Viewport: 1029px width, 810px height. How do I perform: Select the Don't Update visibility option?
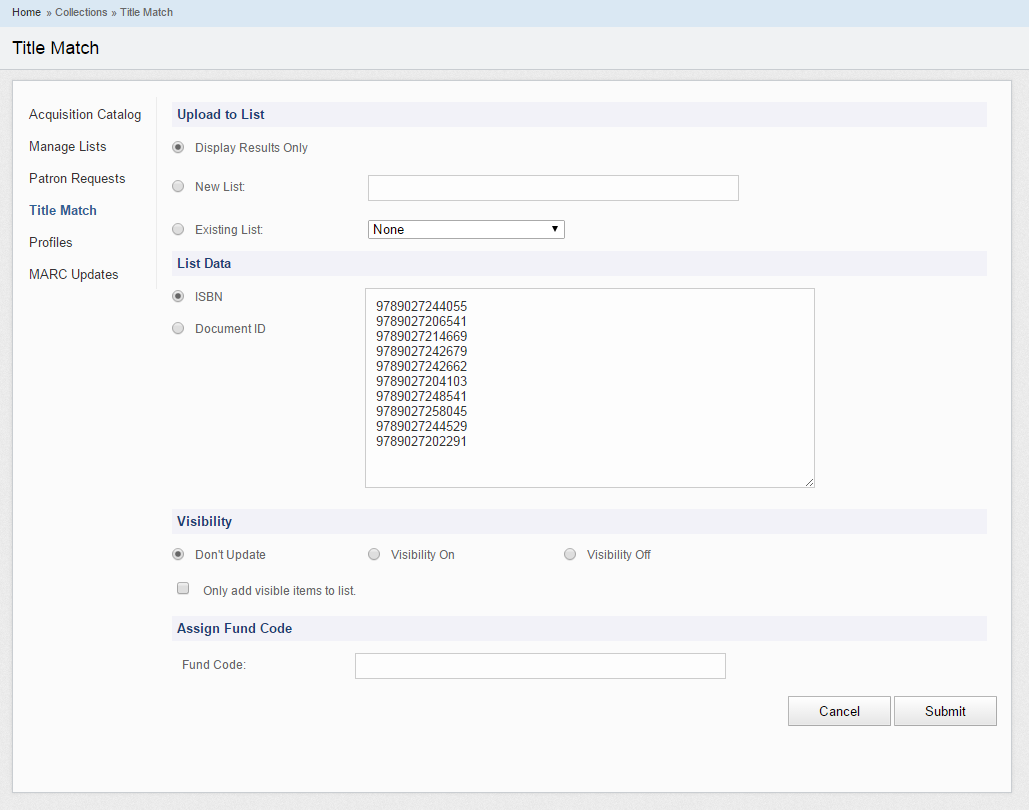coord(178,554)
